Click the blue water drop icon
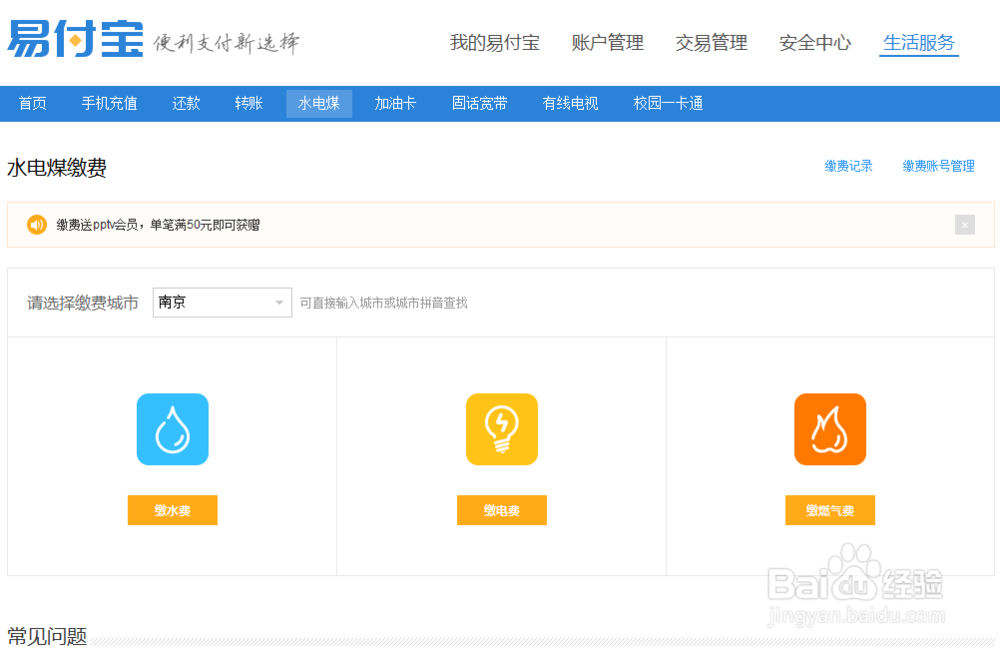This screenshot has width=1000, height=650. 172,429
